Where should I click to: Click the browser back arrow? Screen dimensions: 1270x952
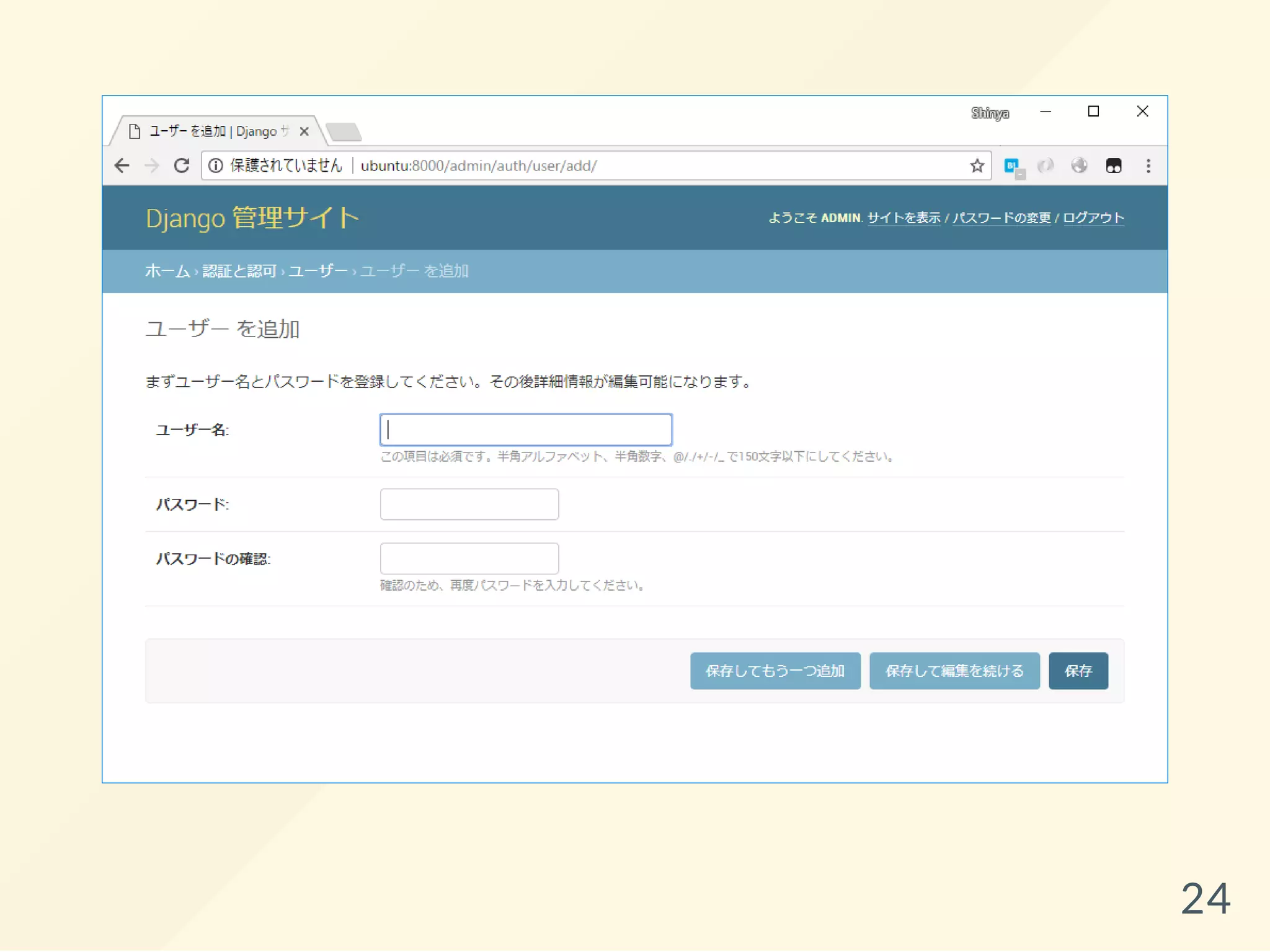[x=122, y=165]
